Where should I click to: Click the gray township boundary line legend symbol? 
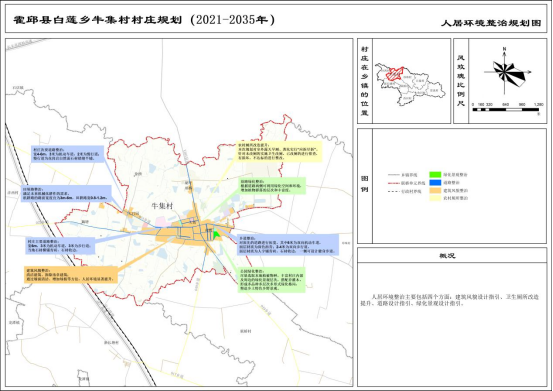point(393,175)
